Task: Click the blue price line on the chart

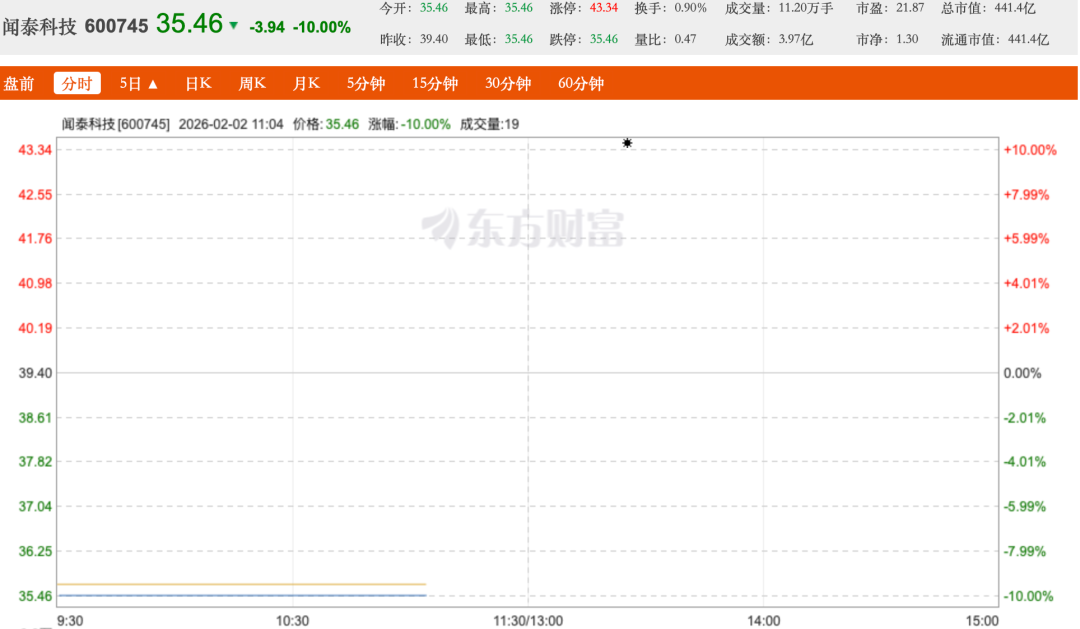Action: pyautogui.click(x=242, y=595)
